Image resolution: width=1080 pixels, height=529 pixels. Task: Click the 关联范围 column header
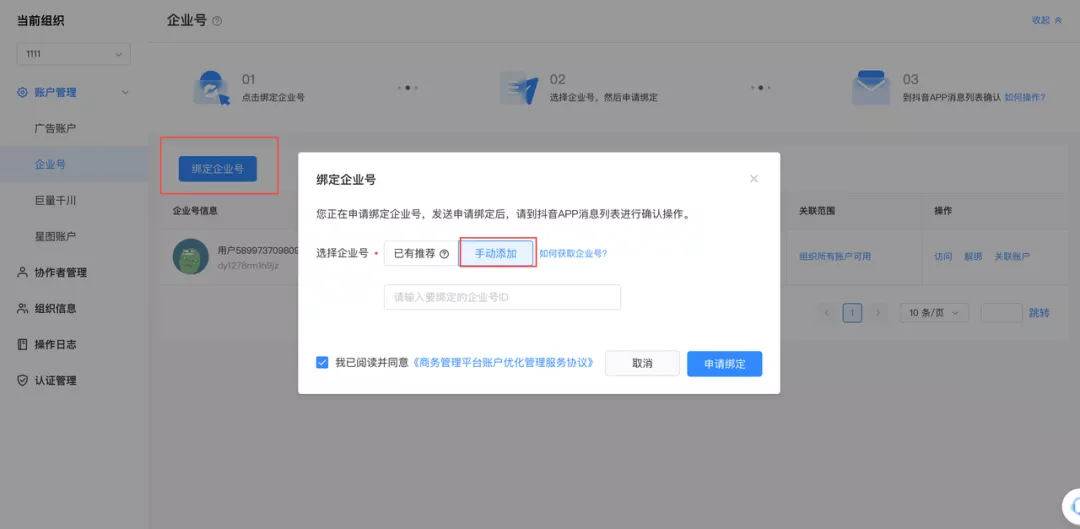click(x=817, y=211)
